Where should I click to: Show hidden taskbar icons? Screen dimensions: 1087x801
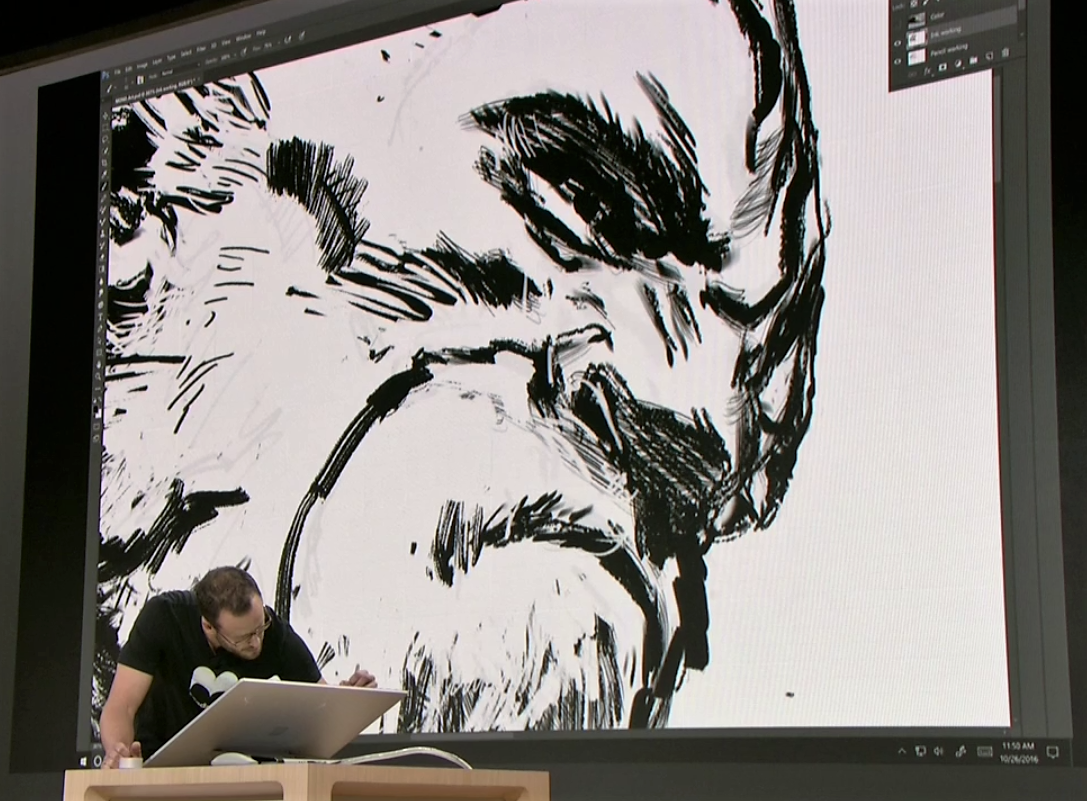click(902, 750)
